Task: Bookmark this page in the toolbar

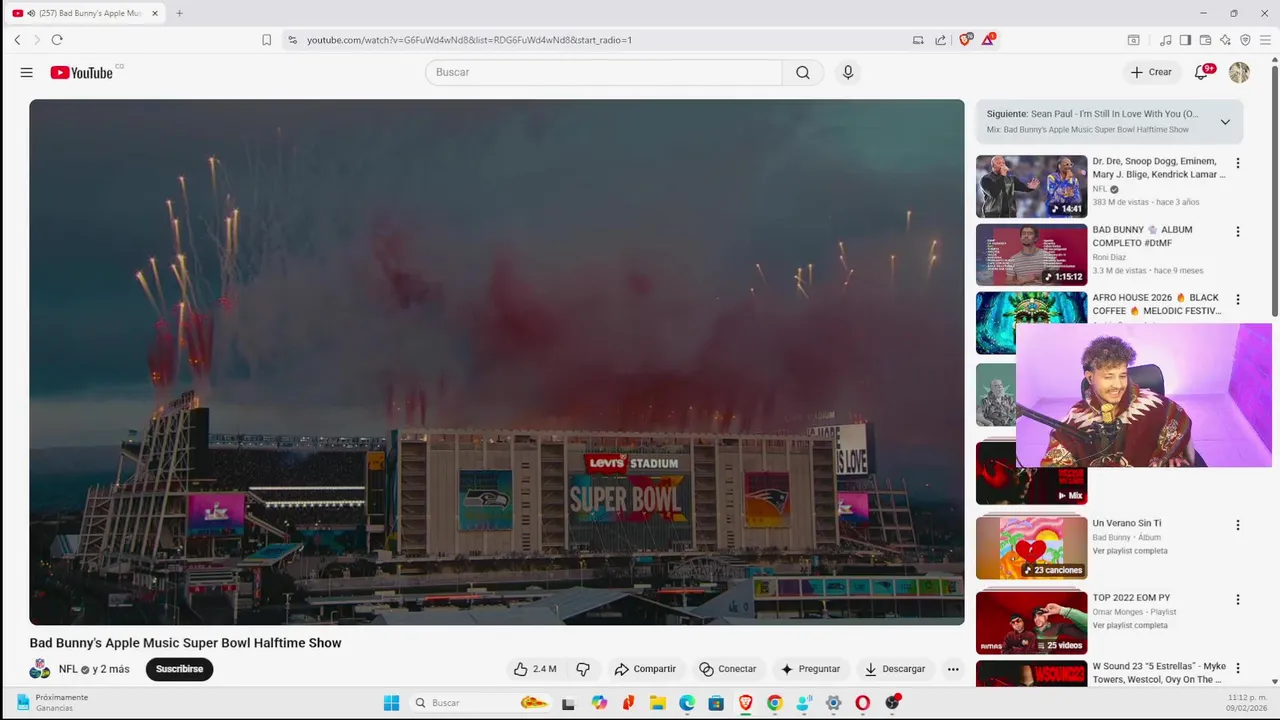Action: pyautogui.click(x=266, y=40)
